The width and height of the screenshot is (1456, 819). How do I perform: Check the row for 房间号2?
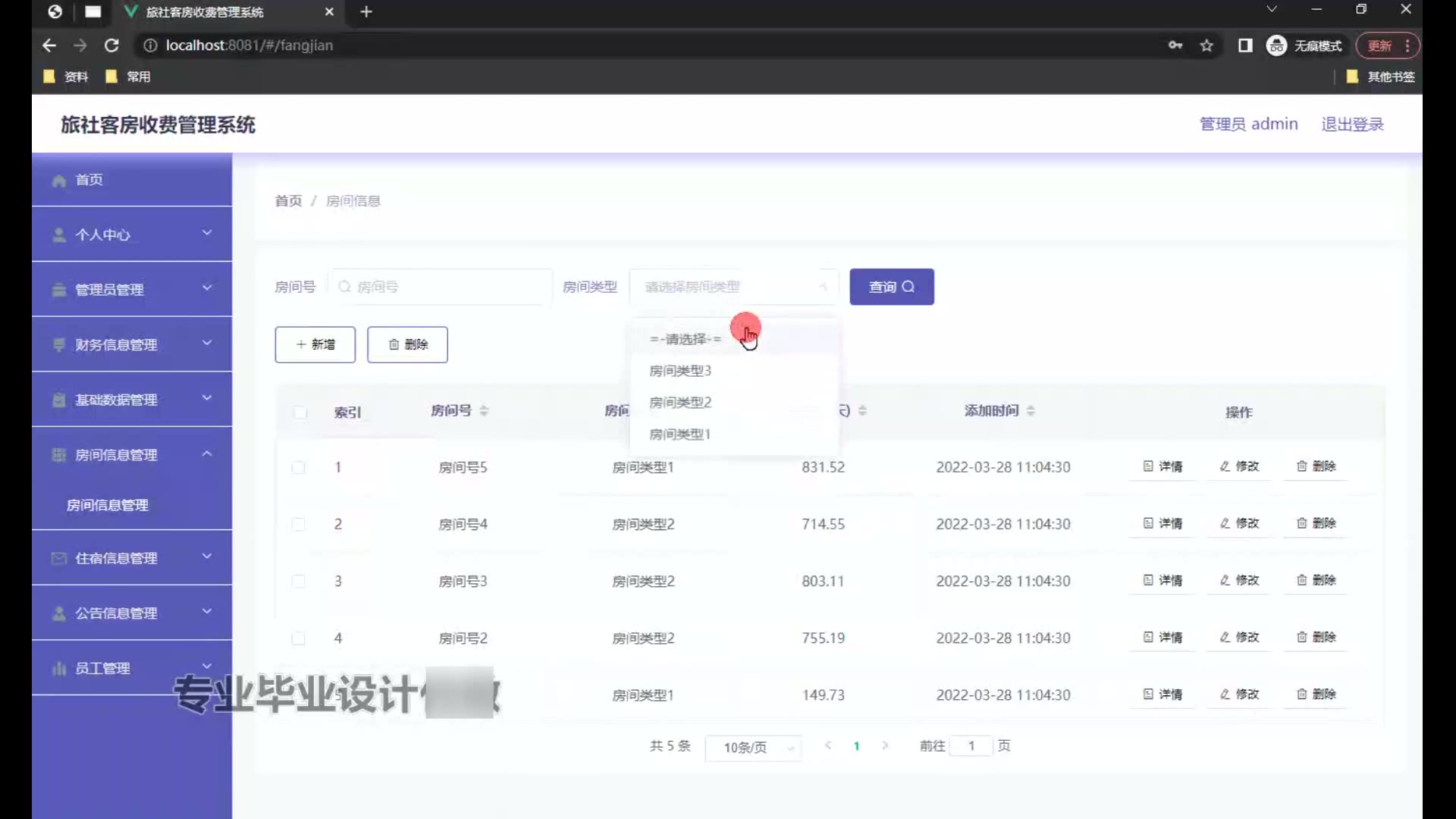[x=299, y=638]
